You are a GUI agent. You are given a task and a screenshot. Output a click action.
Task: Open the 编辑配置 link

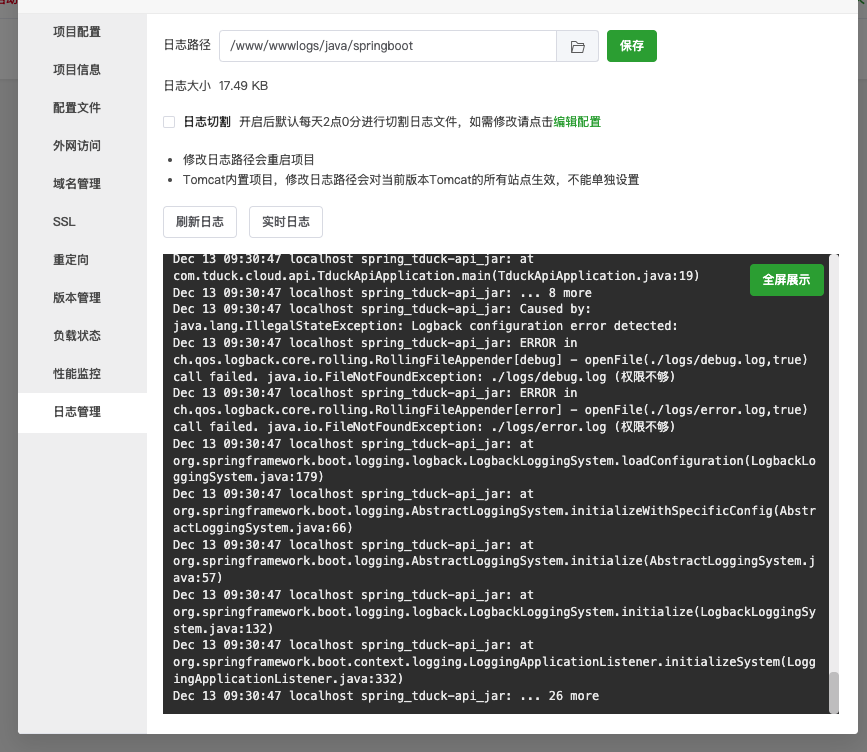(x=577, y=122)
